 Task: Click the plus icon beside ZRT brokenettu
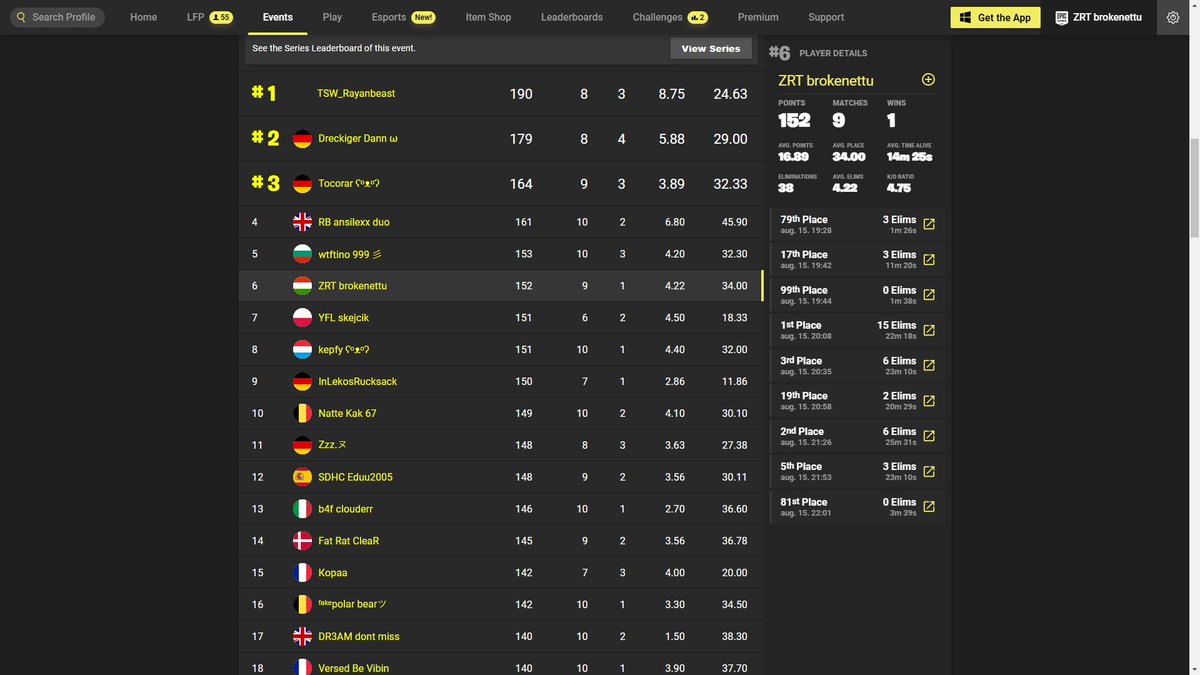[928, 80]
